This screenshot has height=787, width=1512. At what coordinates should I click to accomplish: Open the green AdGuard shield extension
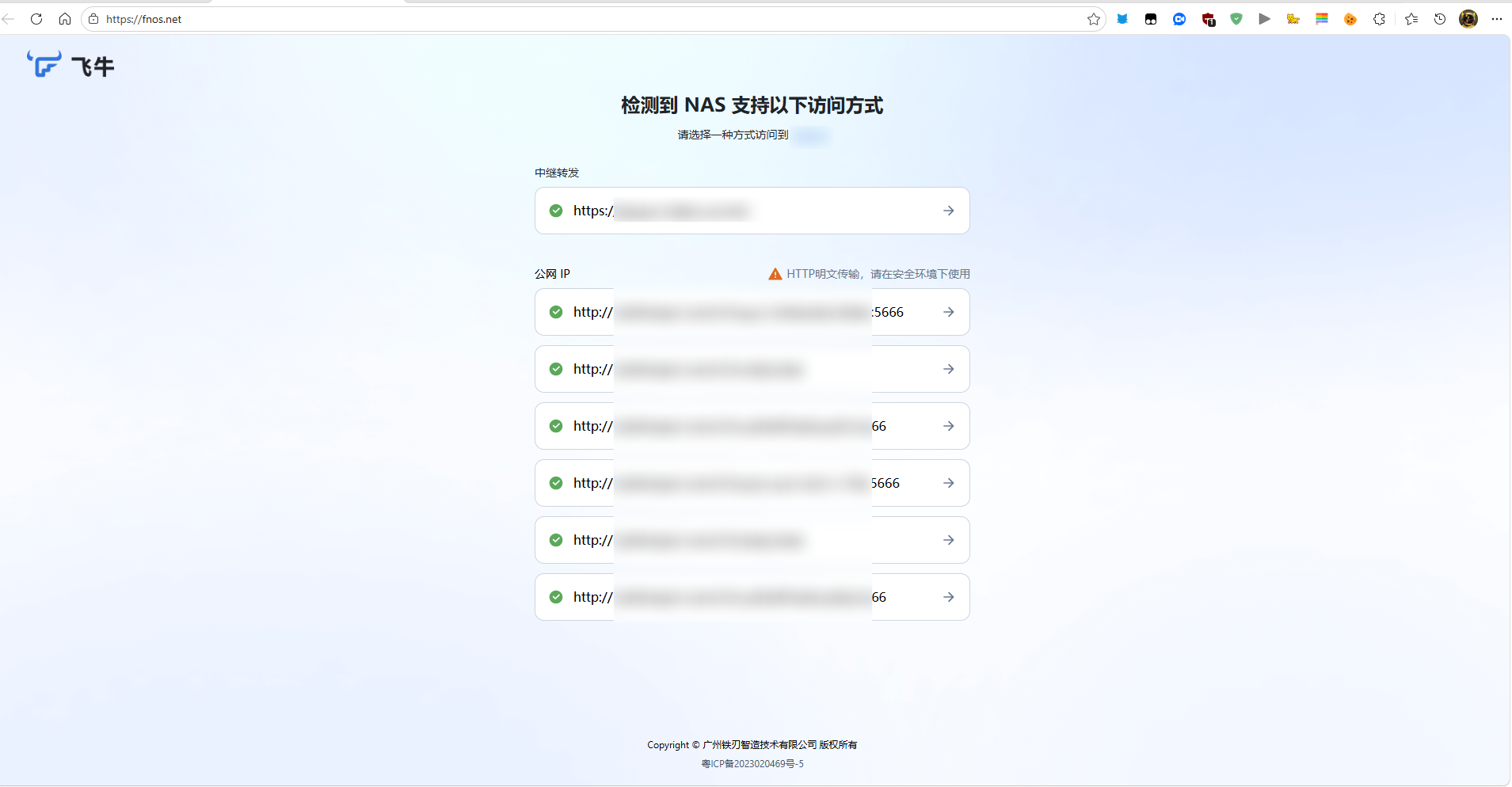click(x=1236, y=19)
